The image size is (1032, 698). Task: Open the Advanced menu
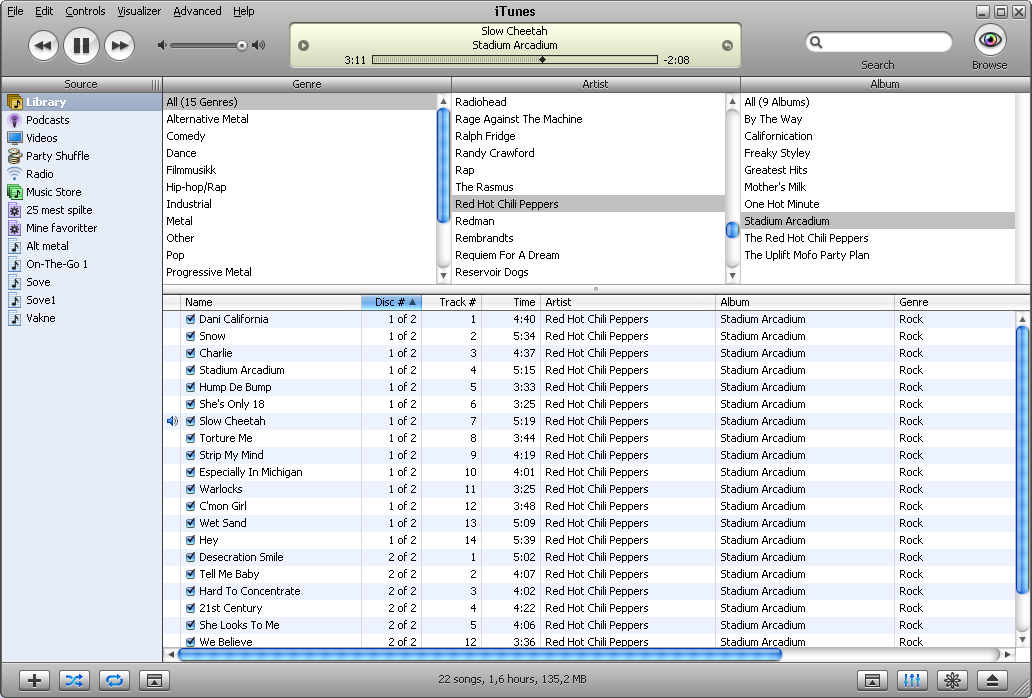click(x=197, y=11)
